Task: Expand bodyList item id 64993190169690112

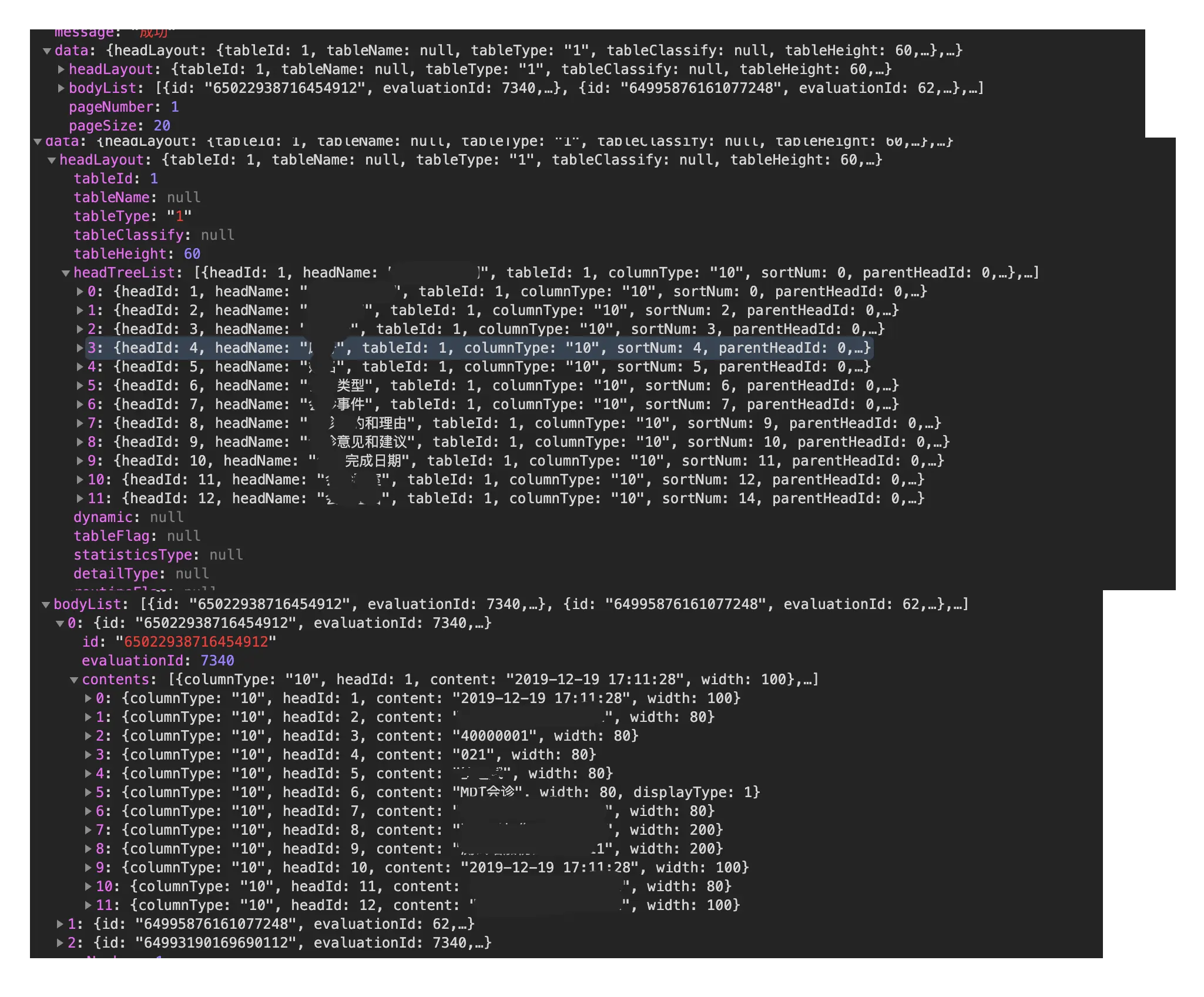Action: (60, 944)
